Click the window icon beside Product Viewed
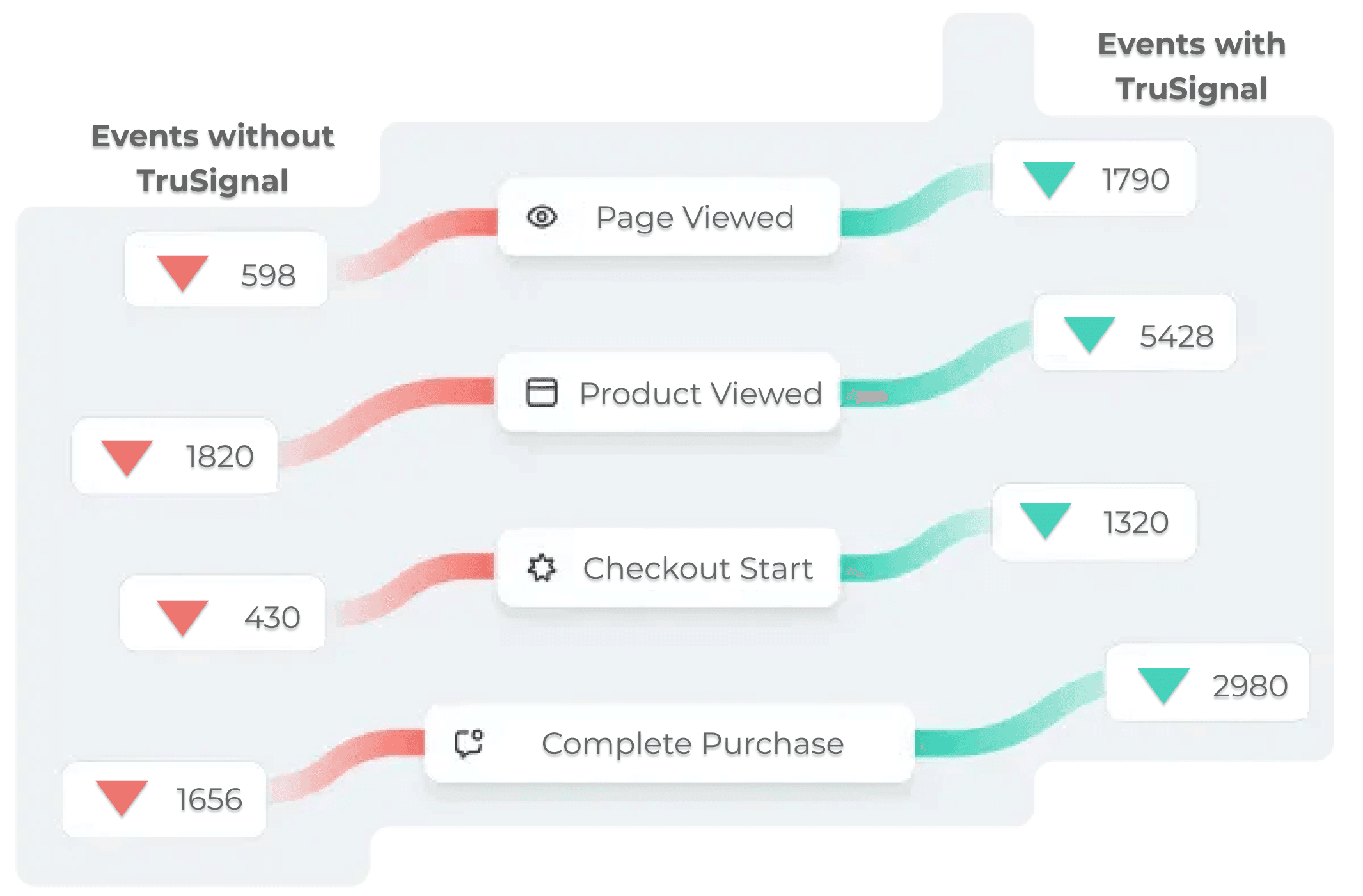 (x=541, y=392)
